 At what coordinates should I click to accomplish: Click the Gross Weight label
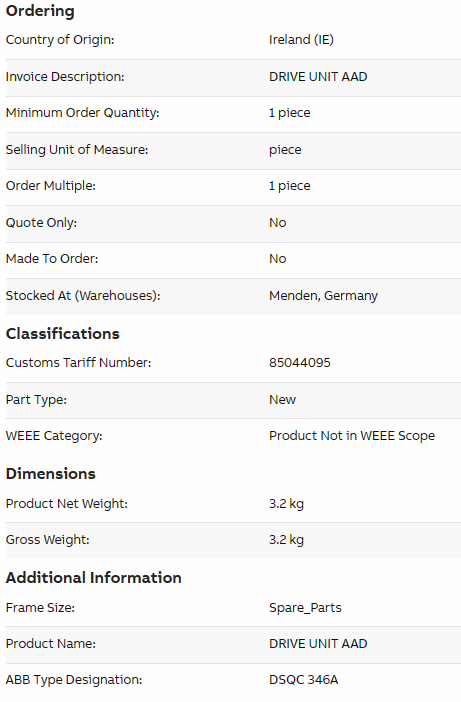[x=47, y=540]
